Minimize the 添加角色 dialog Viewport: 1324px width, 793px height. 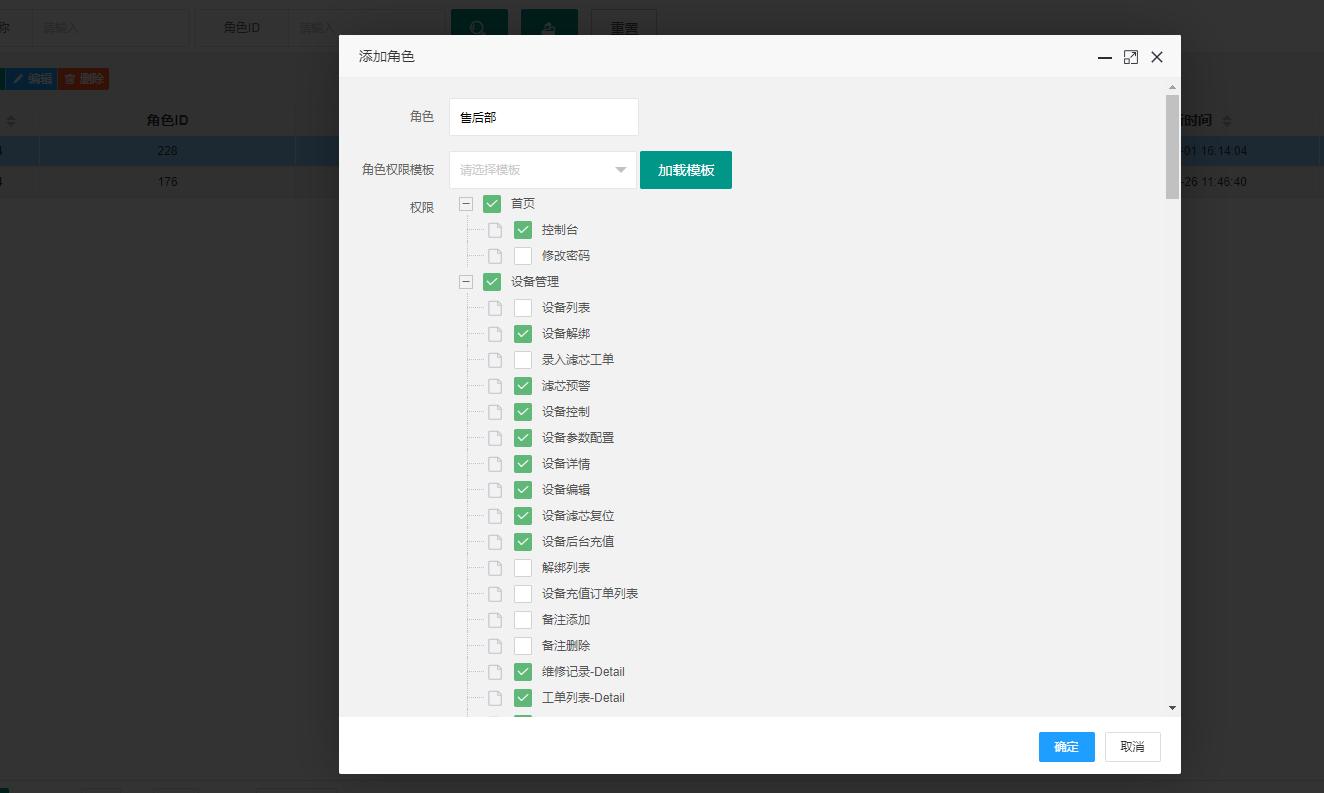pyautogui.click(x=1105, y=57)
